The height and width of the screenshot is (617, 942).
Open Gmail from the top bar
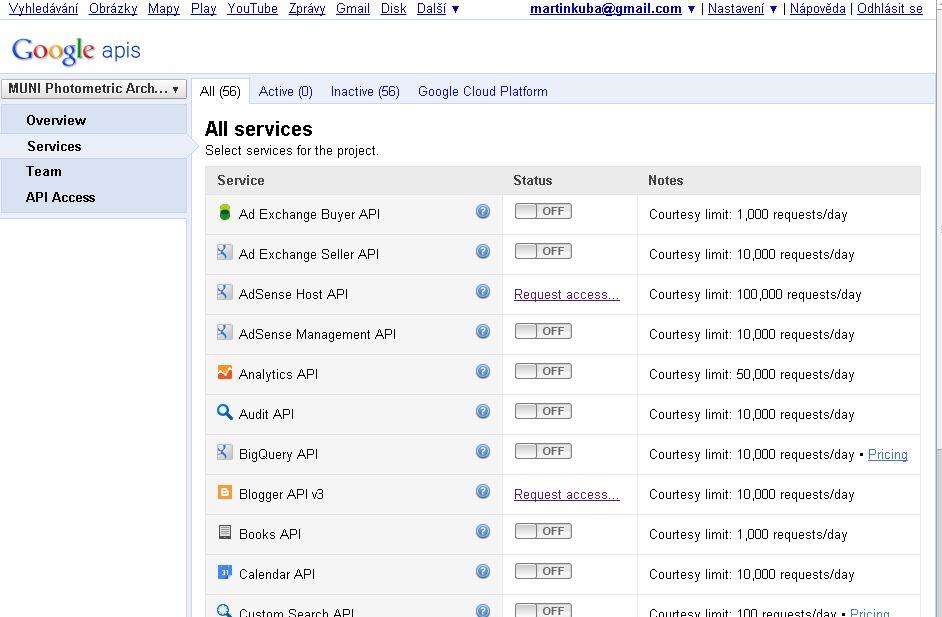click(353, 8)
